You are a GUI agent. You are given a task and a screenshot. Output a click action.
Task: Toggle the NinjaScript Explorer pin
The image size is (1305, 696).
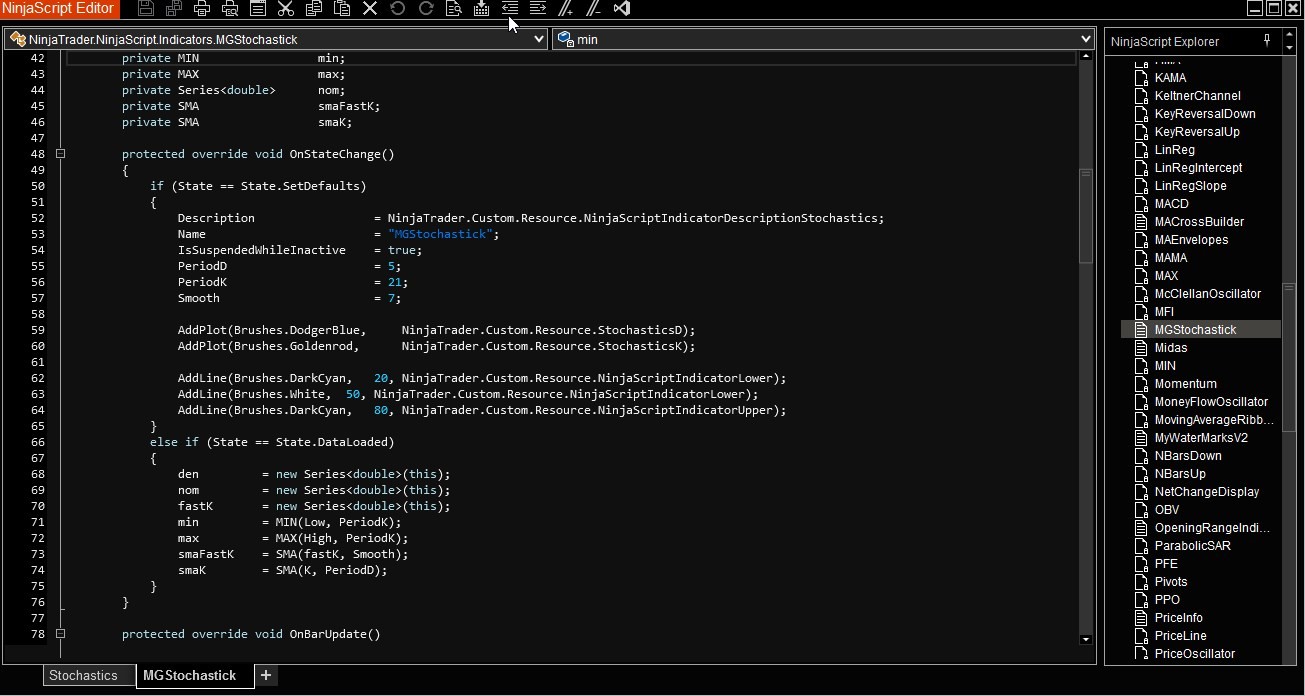click(1267, 41)
